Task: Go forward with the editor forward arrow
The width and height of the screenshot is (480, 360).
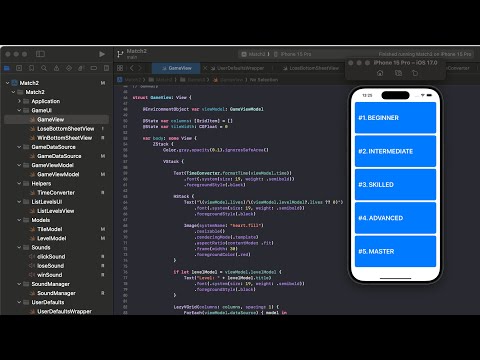Action: point(140,68)
